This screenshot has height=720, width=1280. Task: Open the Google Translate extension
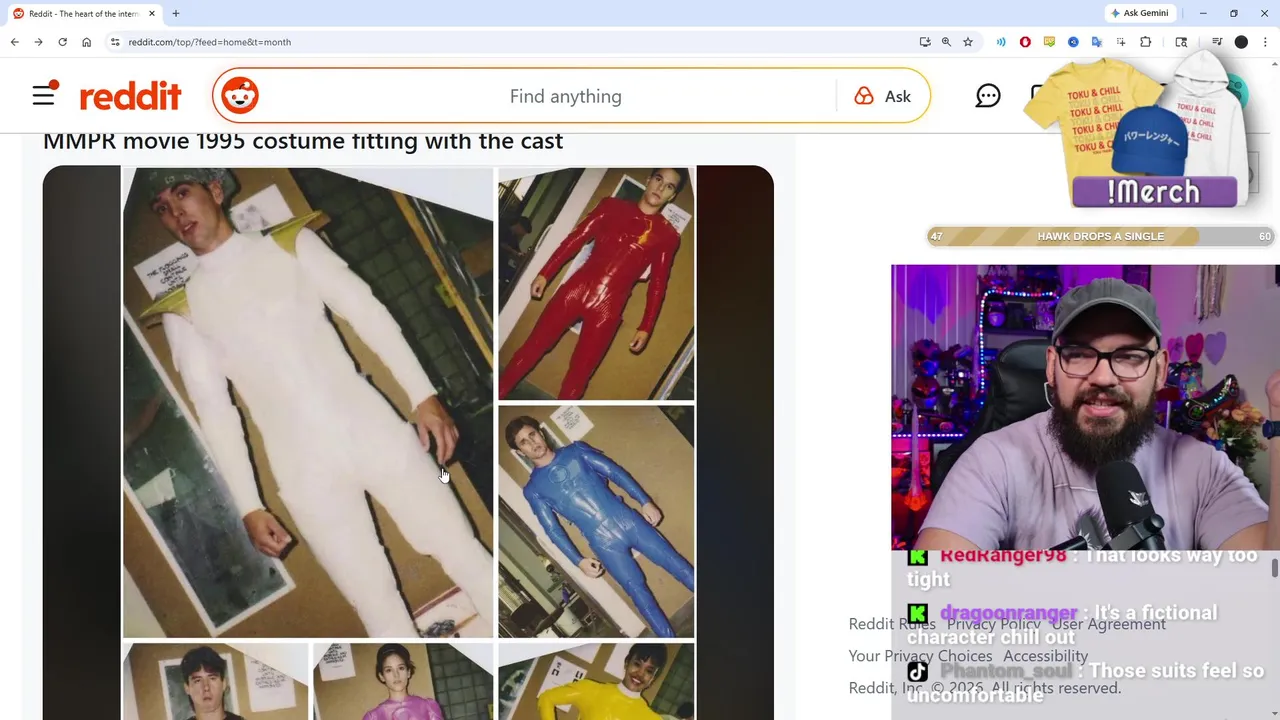(x=1097, y=42)
